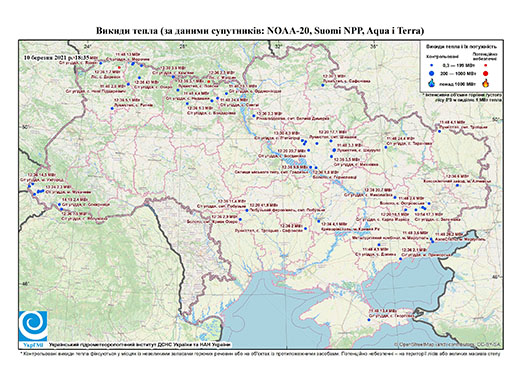Click the '36°' longitude grid label
Screen dimensions: 520x368
pos(374,46)
